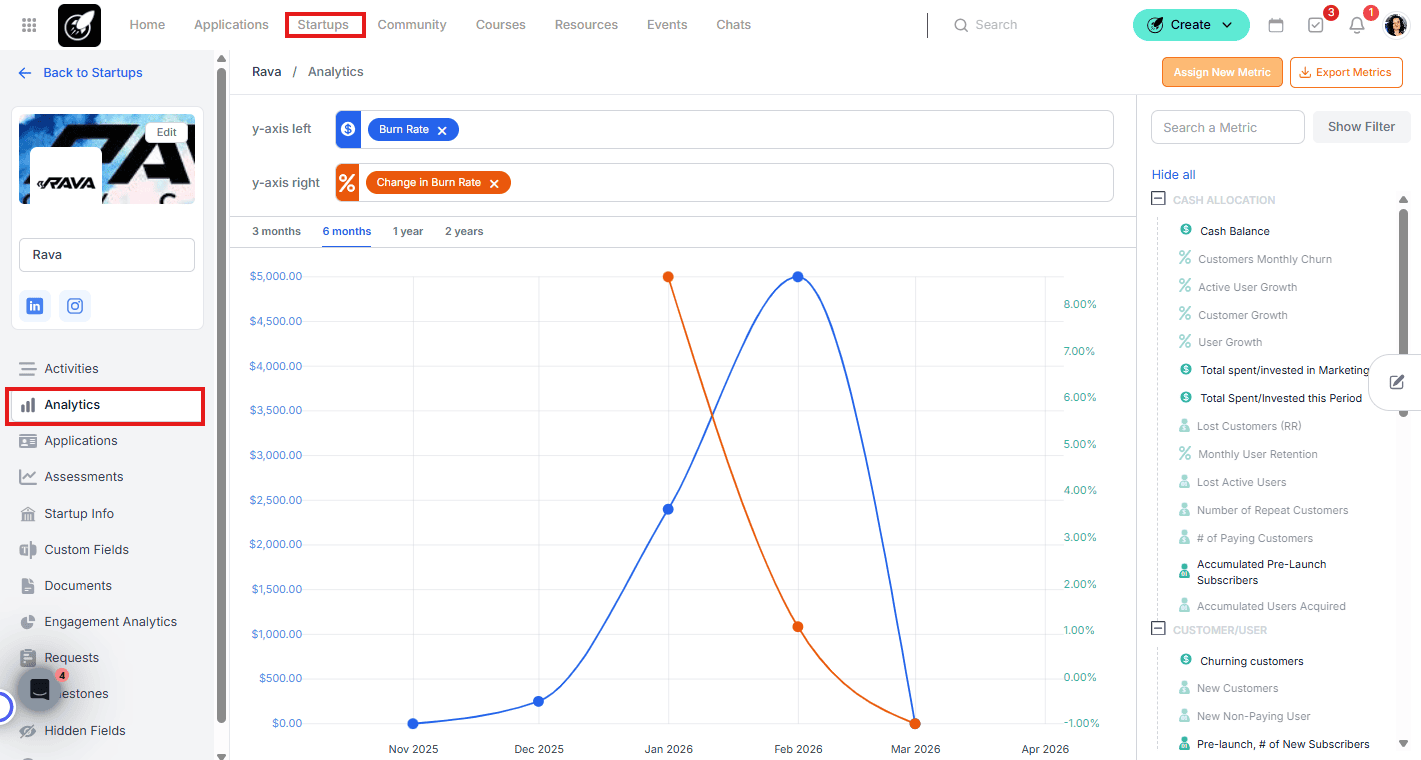1421x760 pixels.
Task: Open the Create dropdown
Action: click(1191, 24)
